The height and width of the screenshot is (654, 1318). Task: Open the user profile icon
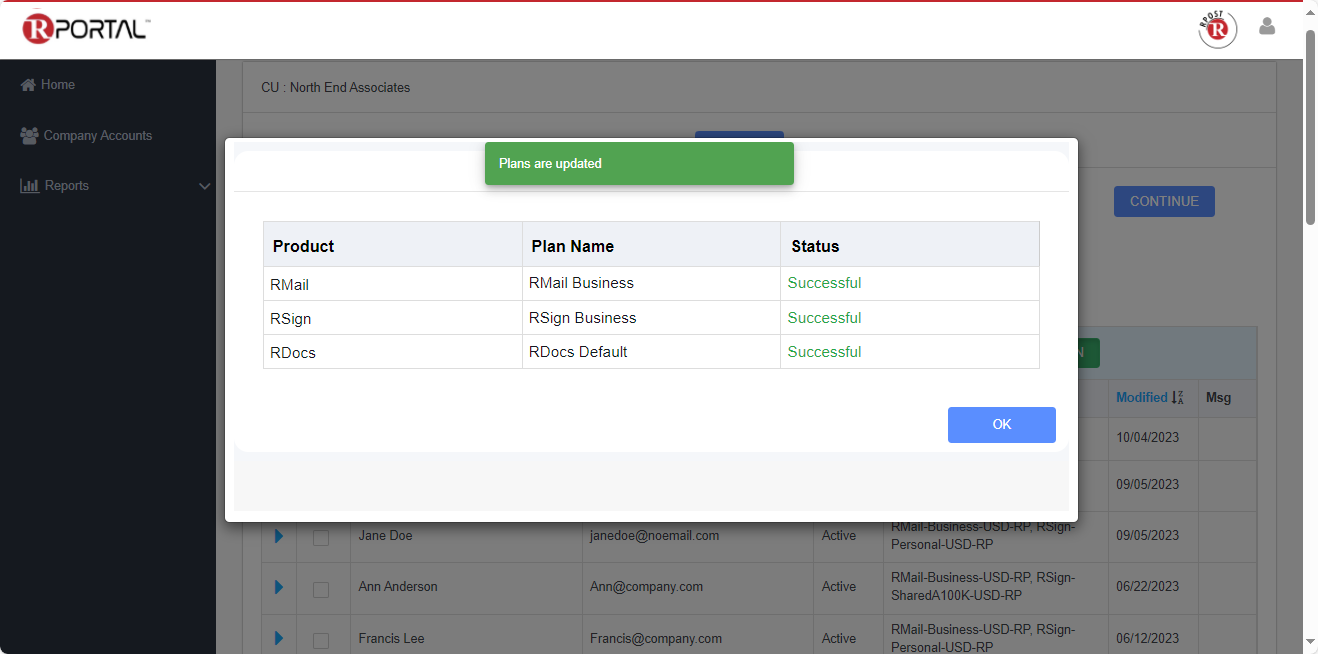(1267, 27)
